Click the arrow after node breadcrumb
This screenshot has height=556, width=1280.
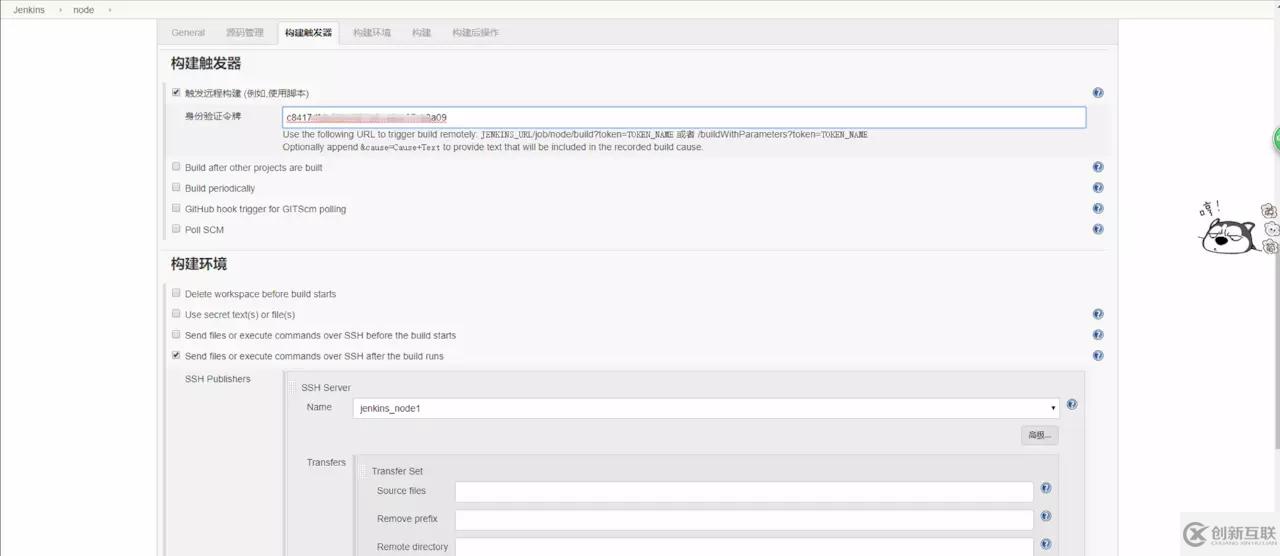tap(109, 10)
